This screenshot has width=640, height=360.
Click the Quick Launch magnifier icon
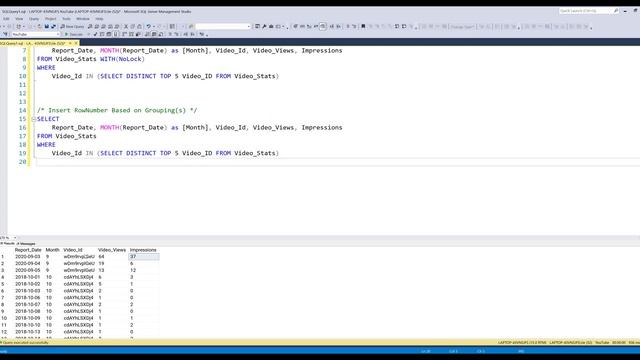616,11
